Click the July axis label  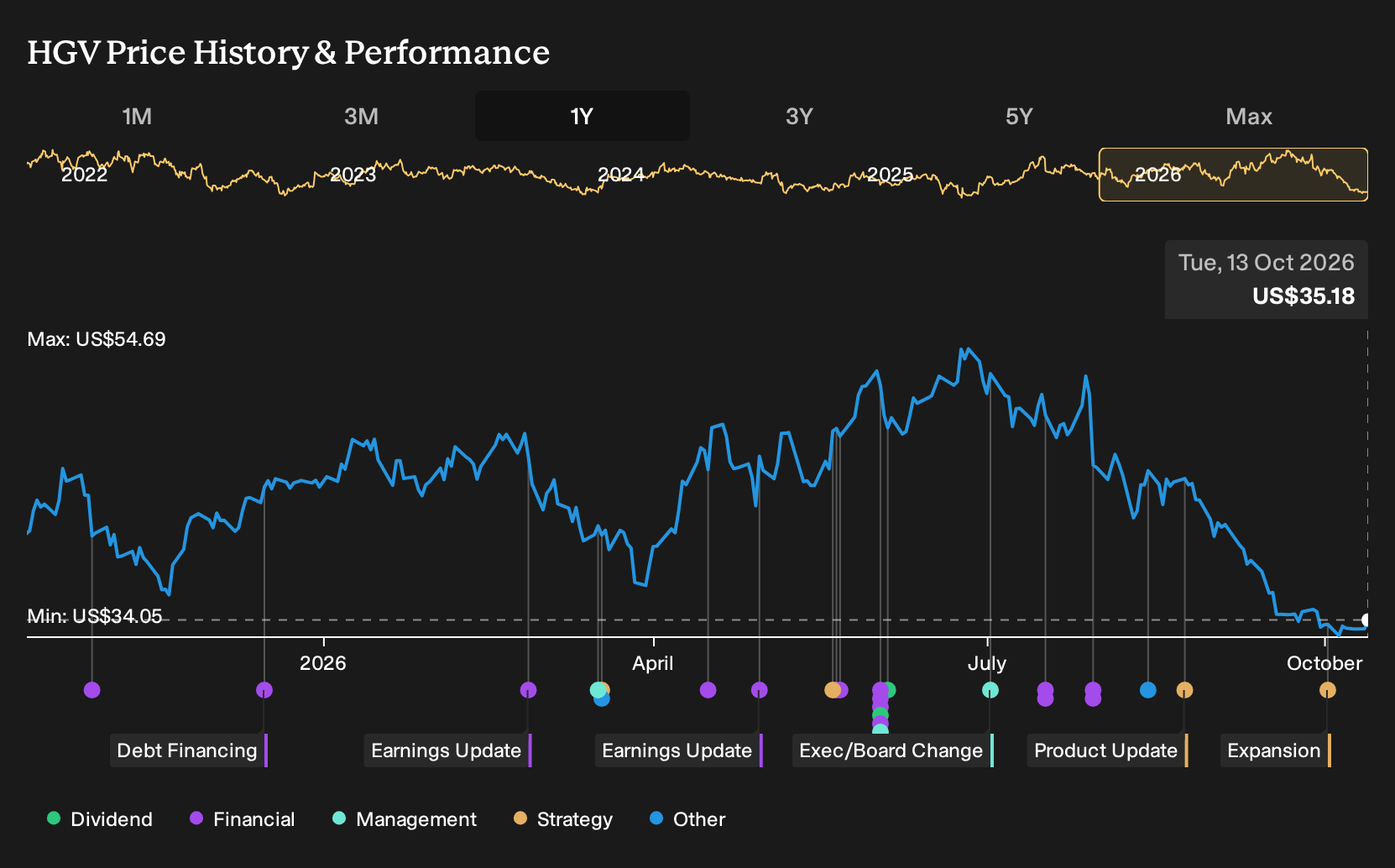pos(987,663)
